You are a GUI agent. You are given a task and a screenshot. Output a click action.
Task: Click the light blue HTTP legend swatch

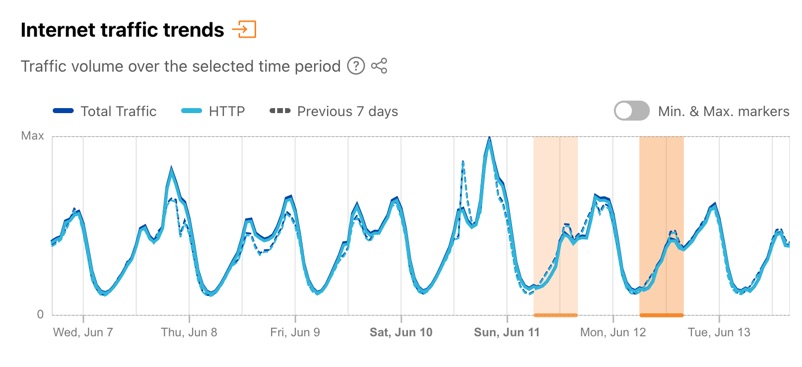[192, 111]
